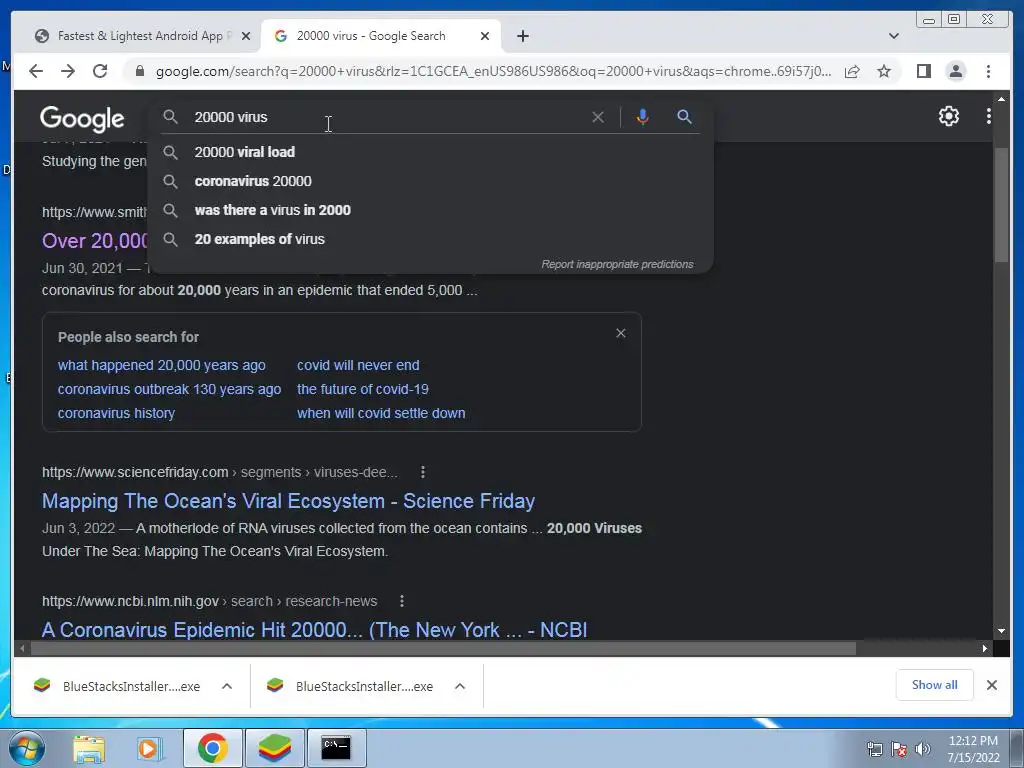Viewport: 1024px width, 768px height.
Task: Open Mapping The Ocean's Viral Ecosystem result
Action: pyautogui.click(x=288, y=501)
